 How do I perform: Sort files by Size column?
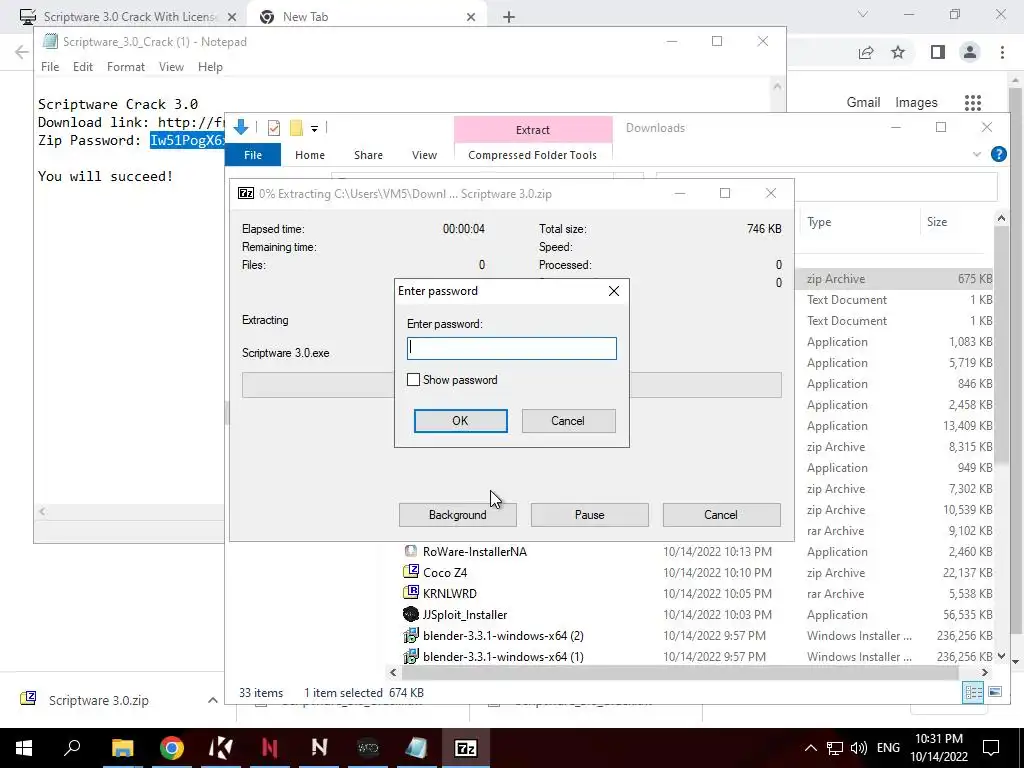point(936,222)
